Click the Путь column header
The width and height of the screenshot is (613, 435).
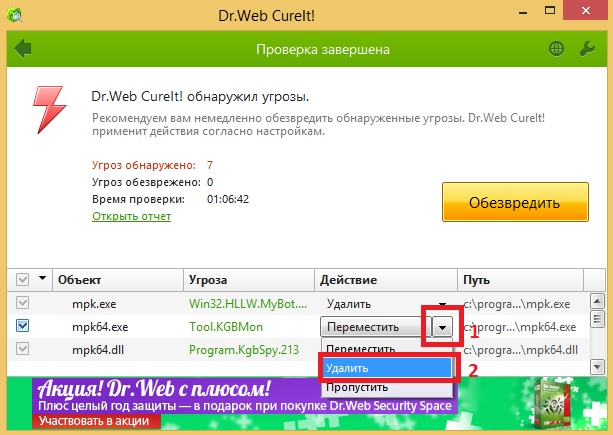521,280
